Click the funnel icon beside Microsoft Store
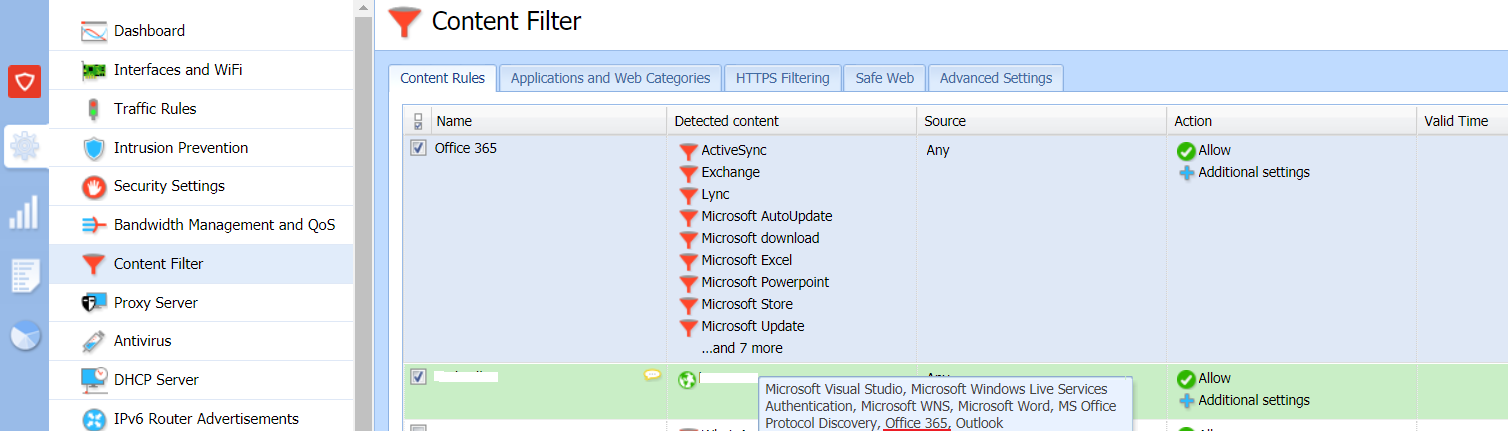Screen dimensions: 1508x431 [688, 305]
